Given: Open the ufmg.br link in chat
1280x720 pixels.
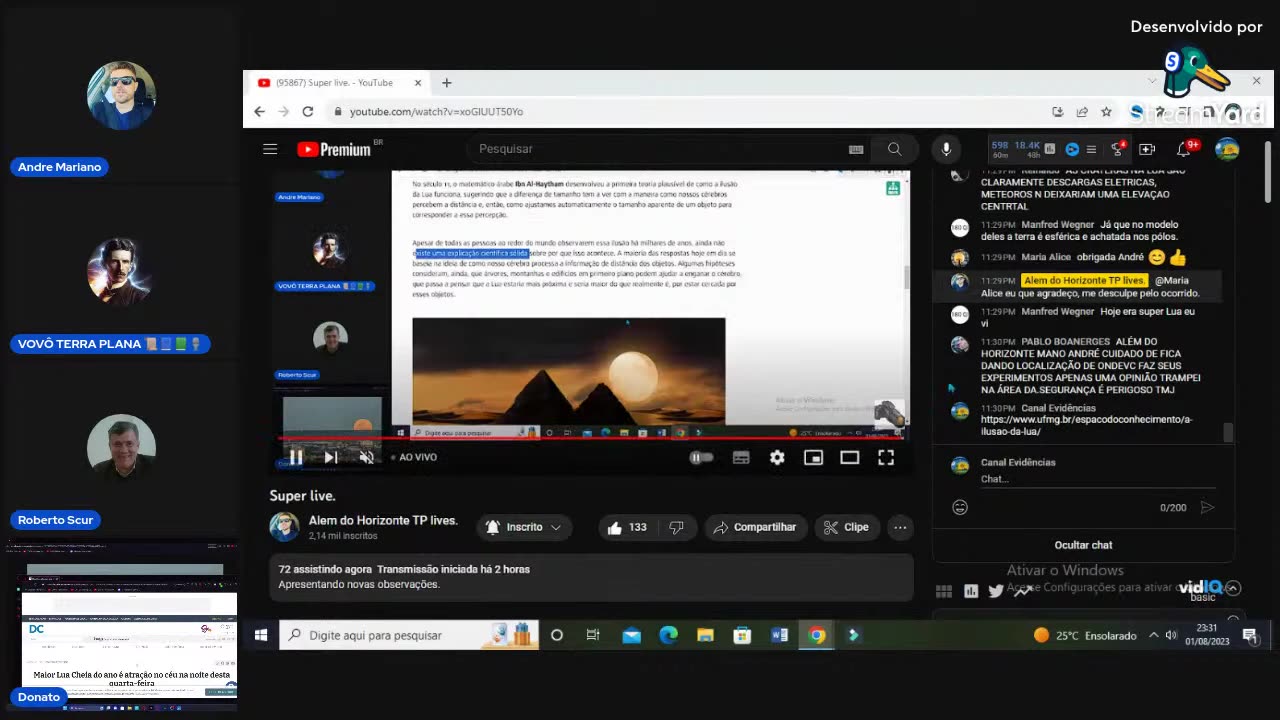Looking at the screenshot, I should 1086,425.
